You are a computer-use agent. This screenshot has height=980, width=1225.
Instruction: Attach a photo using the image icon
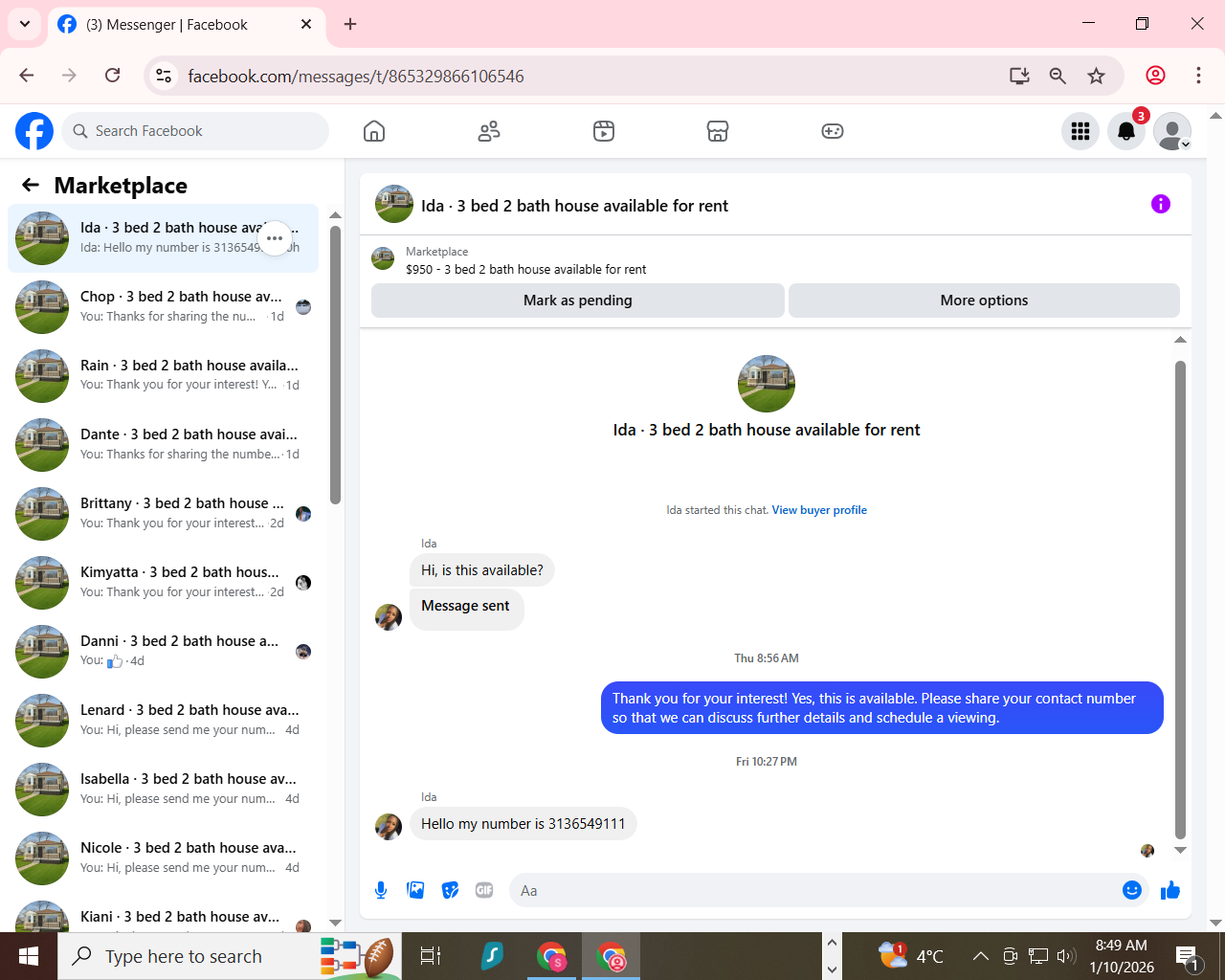pos(415,890)
